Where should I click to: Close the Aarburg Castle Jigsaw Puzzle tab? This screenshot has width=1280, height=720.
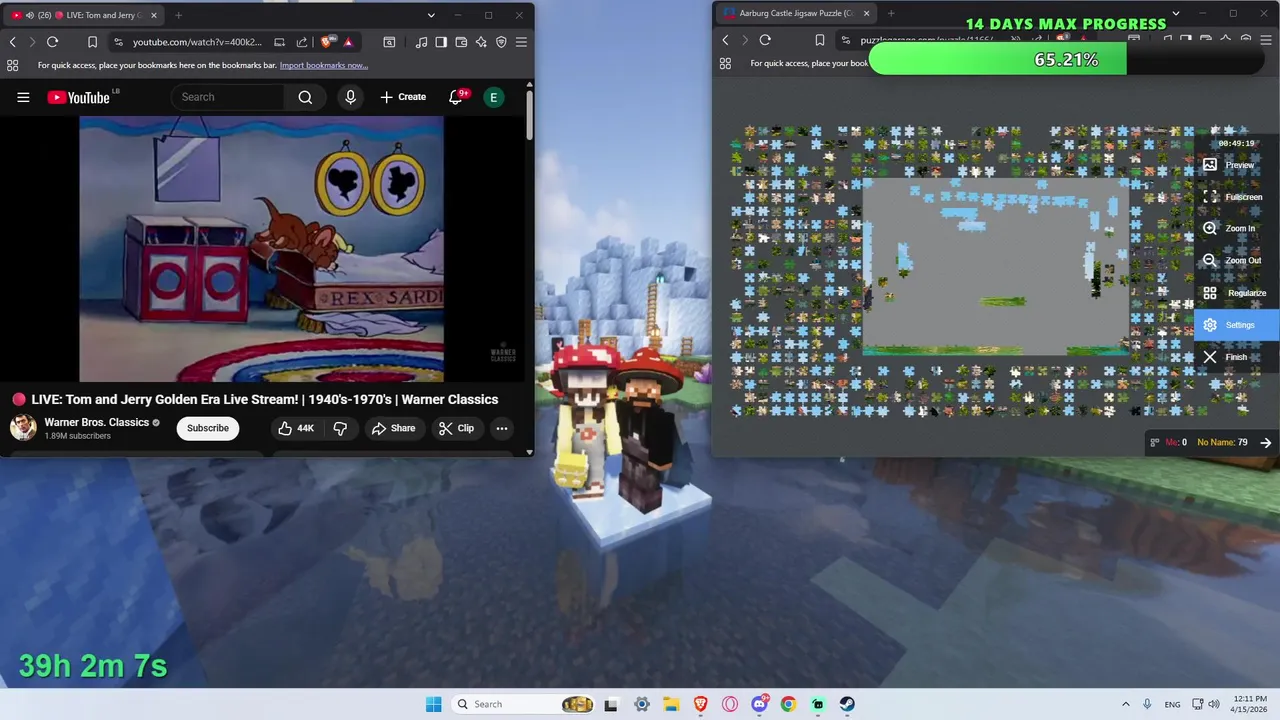click(867, 13)
